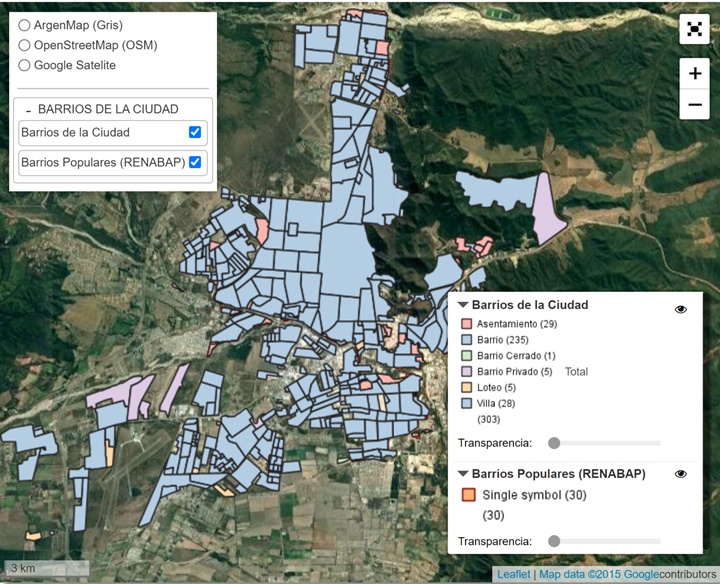Viewport: 720px width, 584px height.
Task: Click the orange Loteo polygon at southwest map corner
Action: 33,535
